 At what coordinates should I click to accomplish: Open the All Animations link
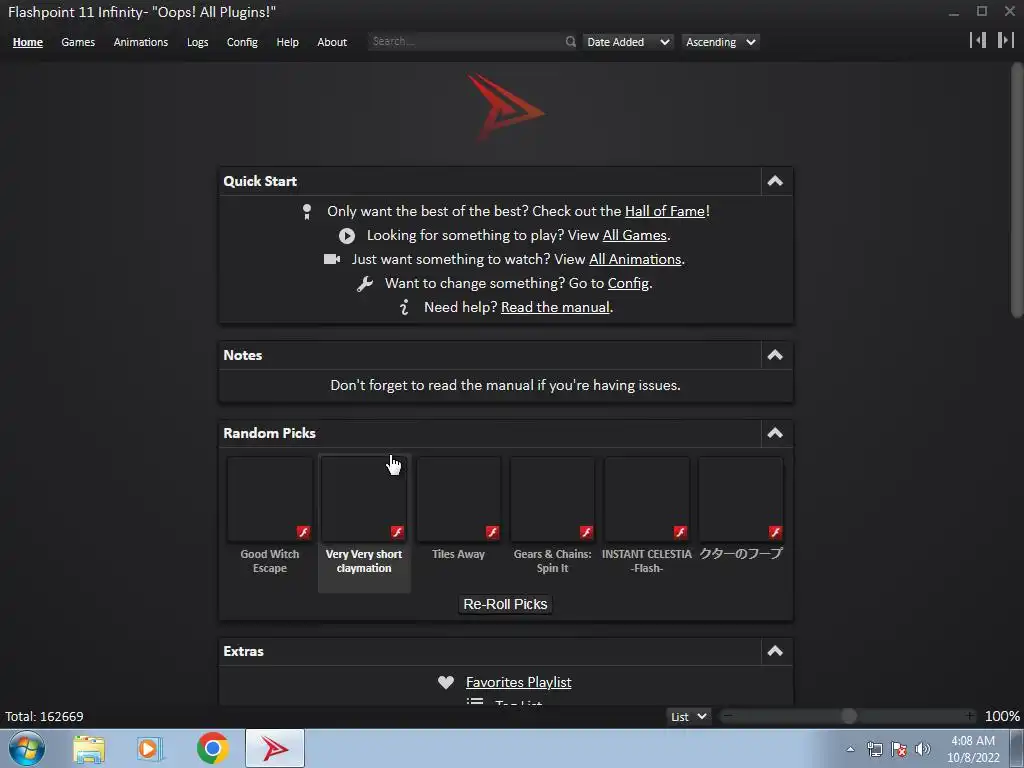tap(635, 259)
